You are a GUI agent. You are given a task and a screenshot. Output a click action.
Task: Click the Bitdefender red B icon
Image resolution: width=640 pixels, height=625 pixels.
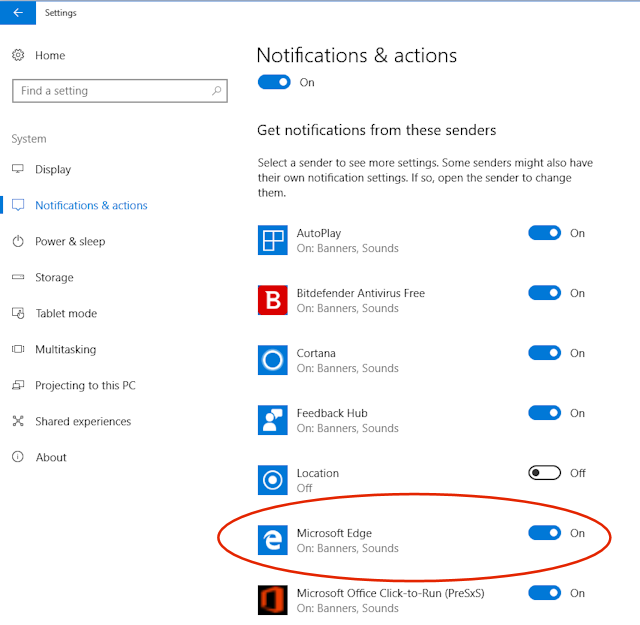[x=273, y=300]
